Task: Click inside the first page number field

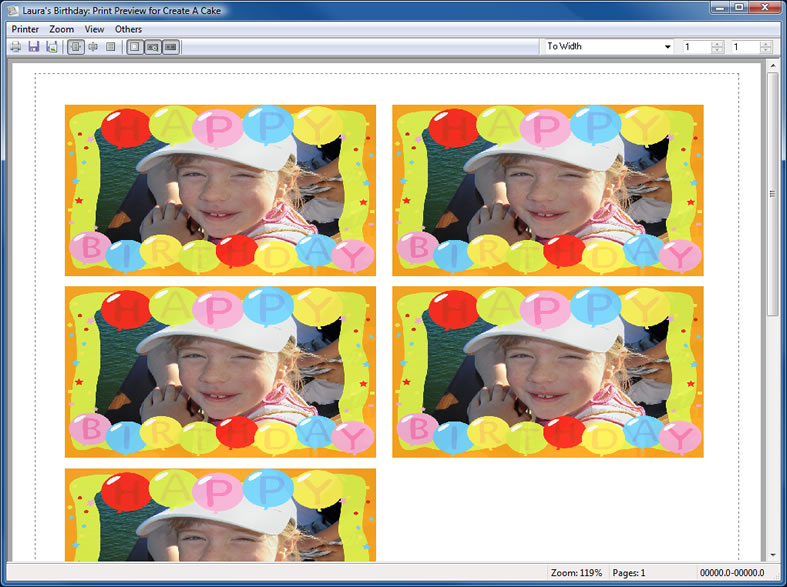Action: (x=697, y=47)
